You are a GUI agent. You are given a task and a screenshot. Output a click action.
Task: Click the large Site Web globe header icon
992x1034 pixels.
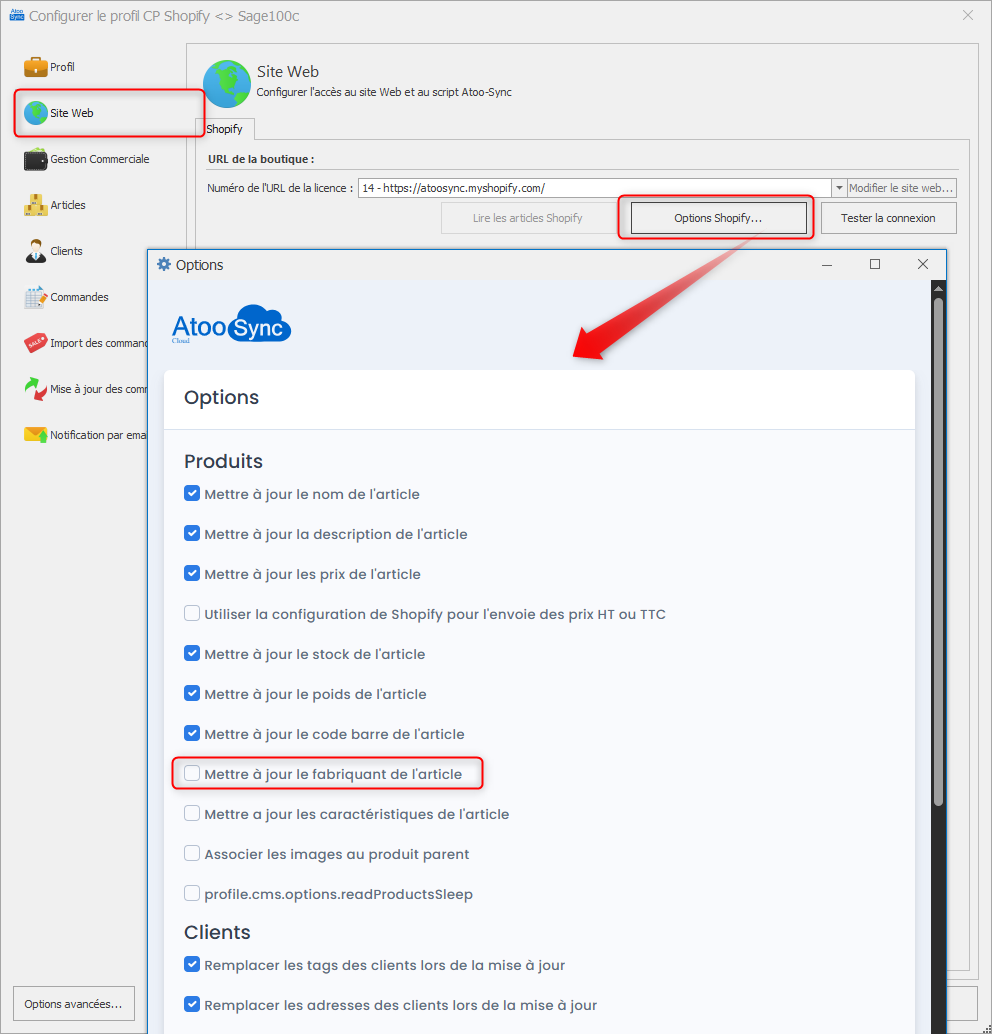coord(226,84)
